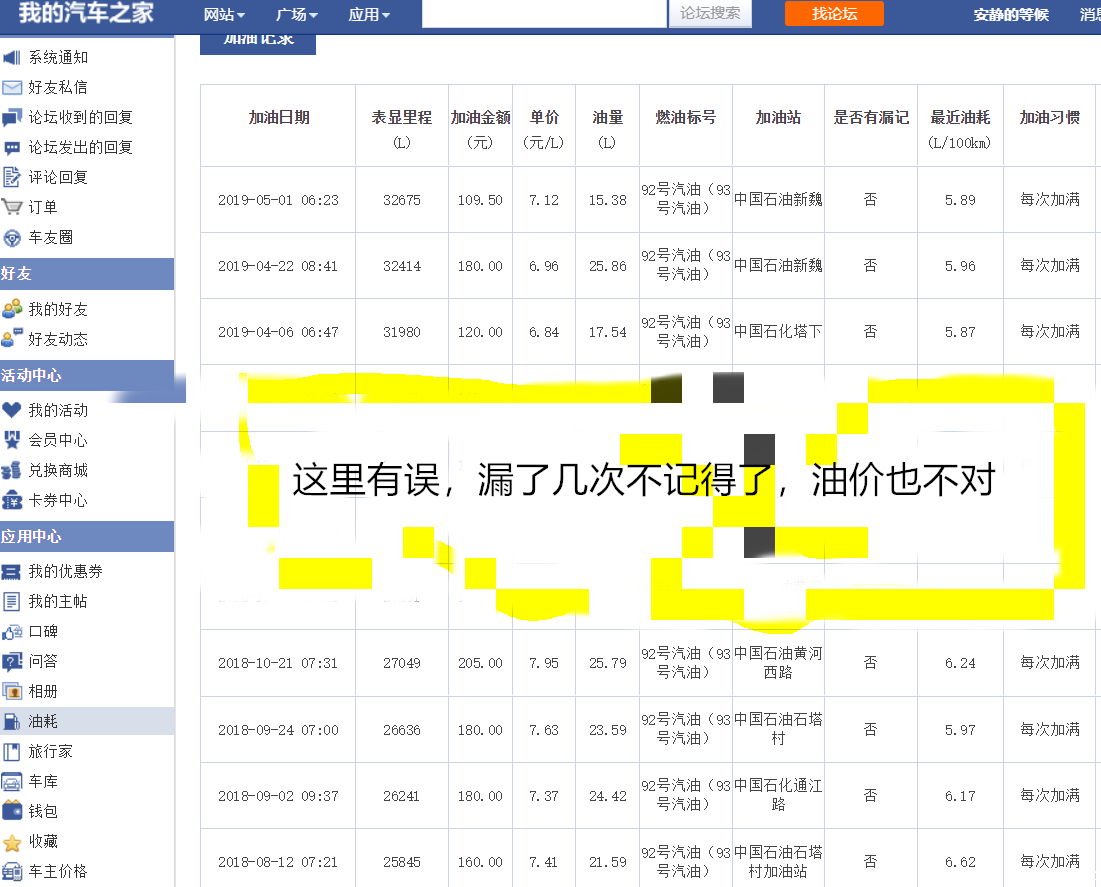1101x887 pixels.
Task: Open 好友私信 envelope icon
Action: point(12,88)
